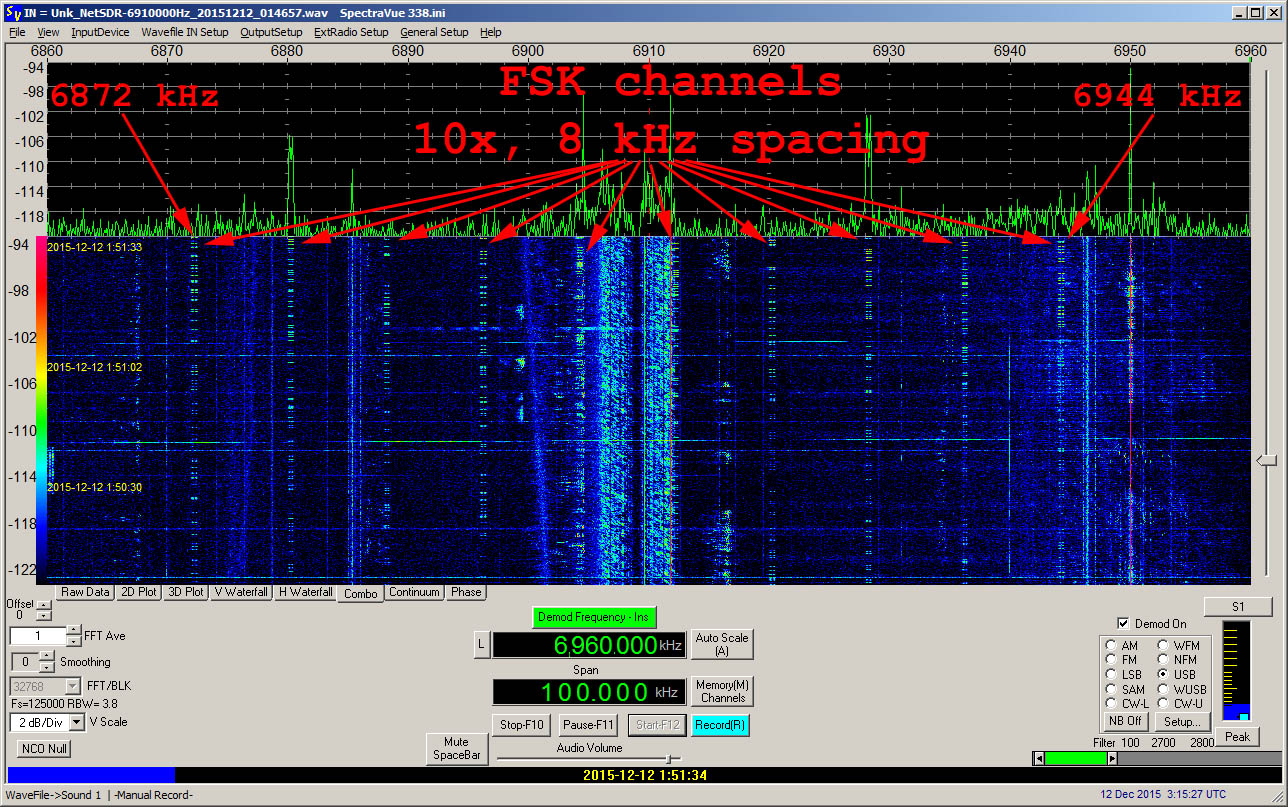Select CW-L demodulation mode
The image size is (1288, 807).
[1112, 703]
